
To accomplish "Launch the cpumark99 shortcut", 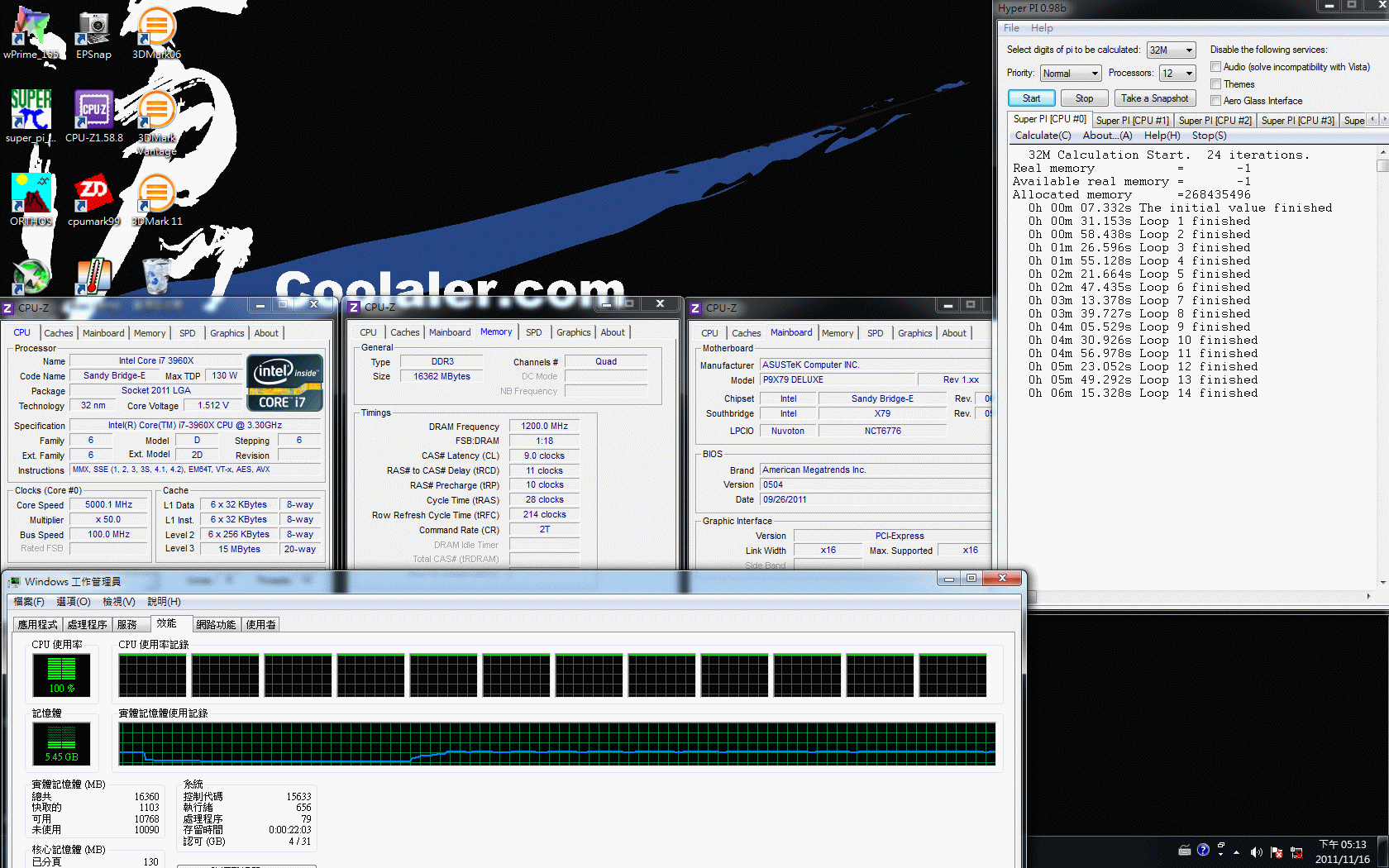I will coord(93,199).
